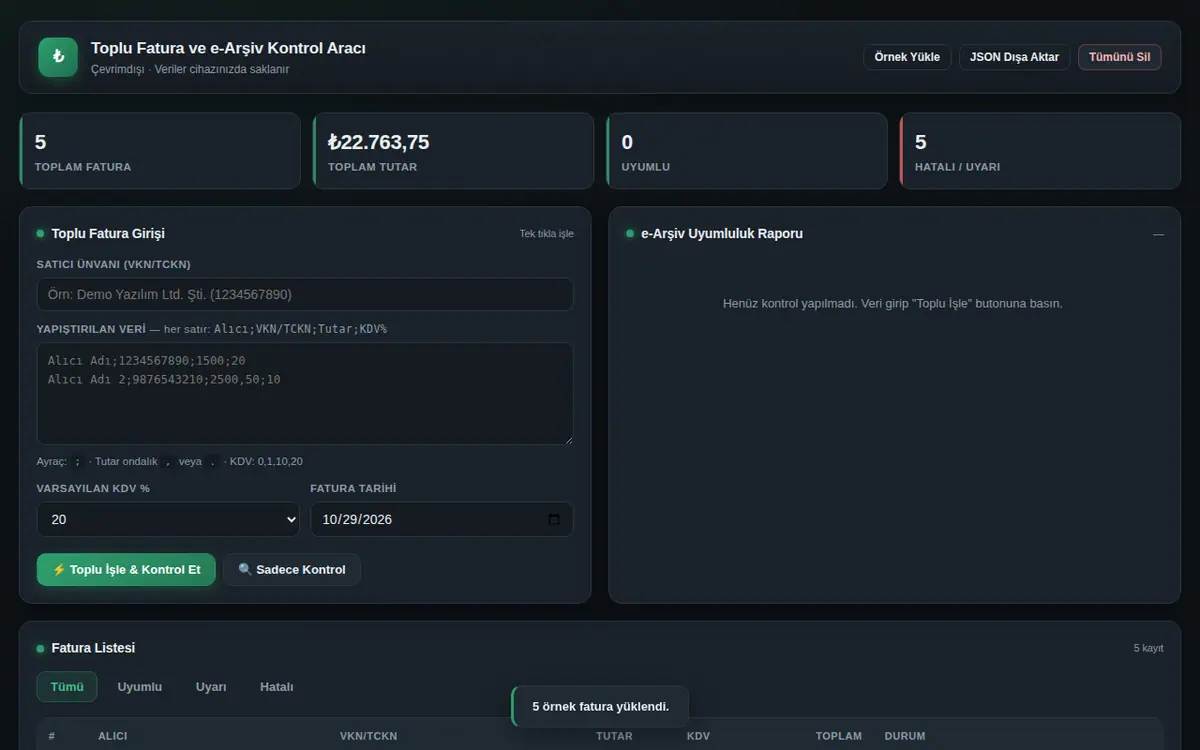Click into the Yapıştırılan Veri textarea
Screen dimensions: 1200x750
(x=305, y=394)
